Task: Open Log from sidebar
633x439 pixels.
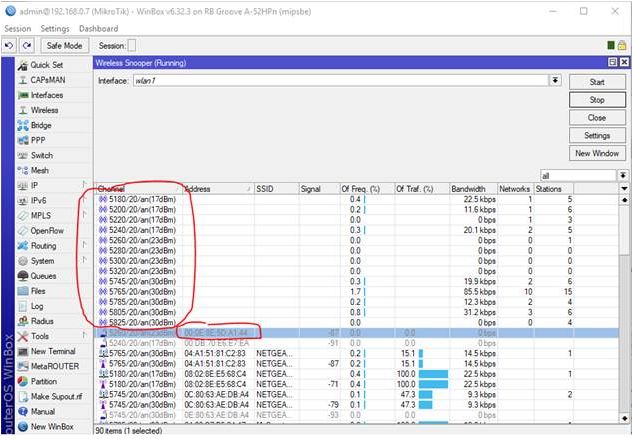Action: point(37,306)
